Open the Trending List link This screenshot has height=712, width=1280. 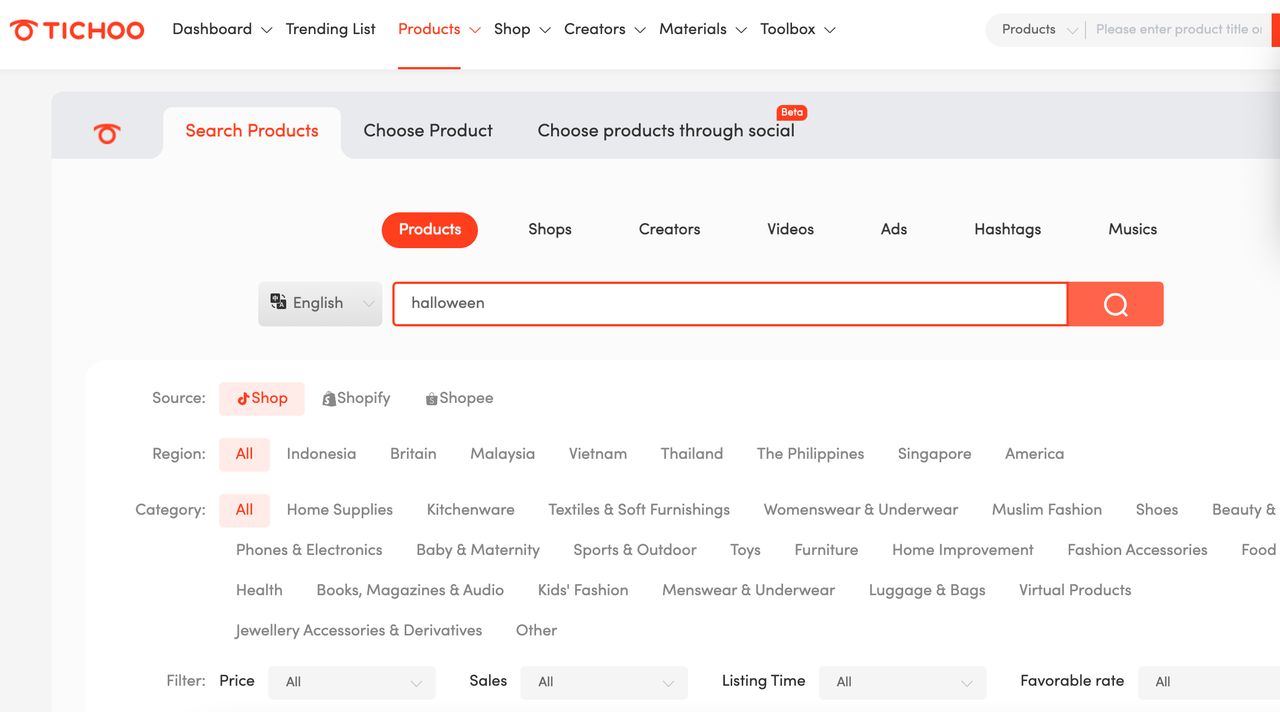point(330,30)
